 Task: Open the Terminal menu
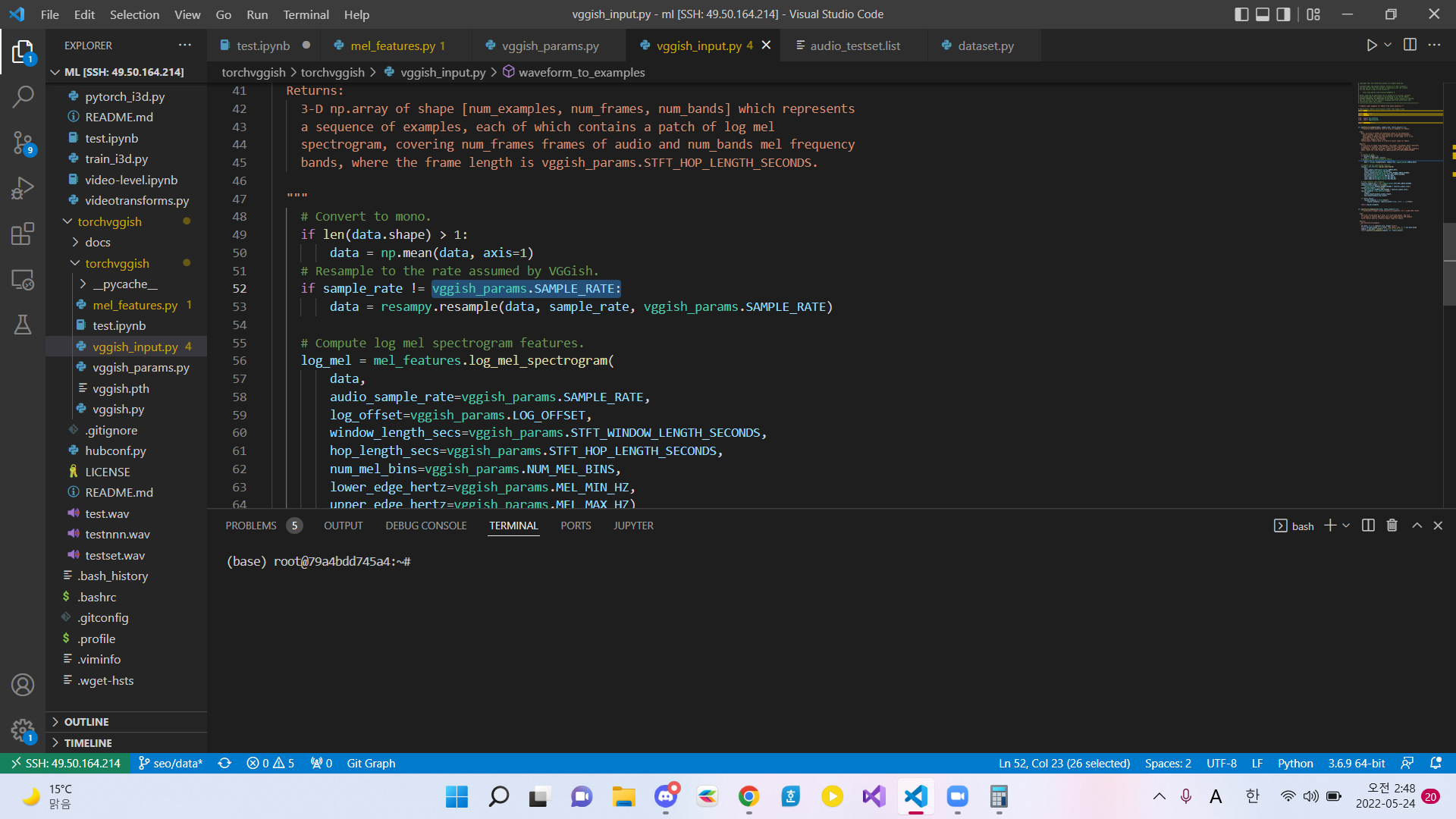click(306, 14)
